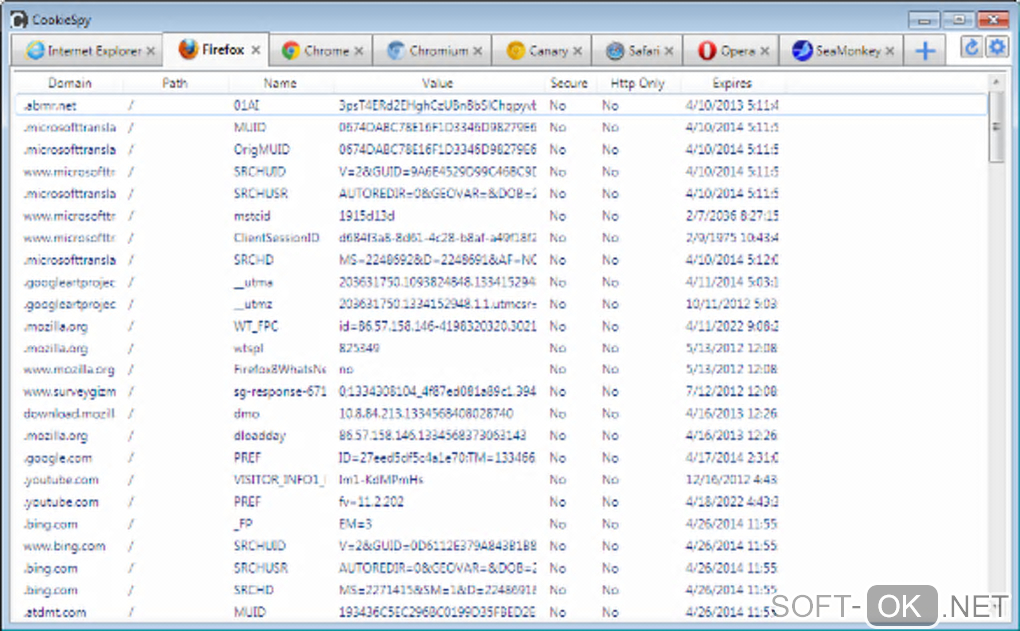Select the __utma cookie name
The image size is (1020, 631).
253,282
